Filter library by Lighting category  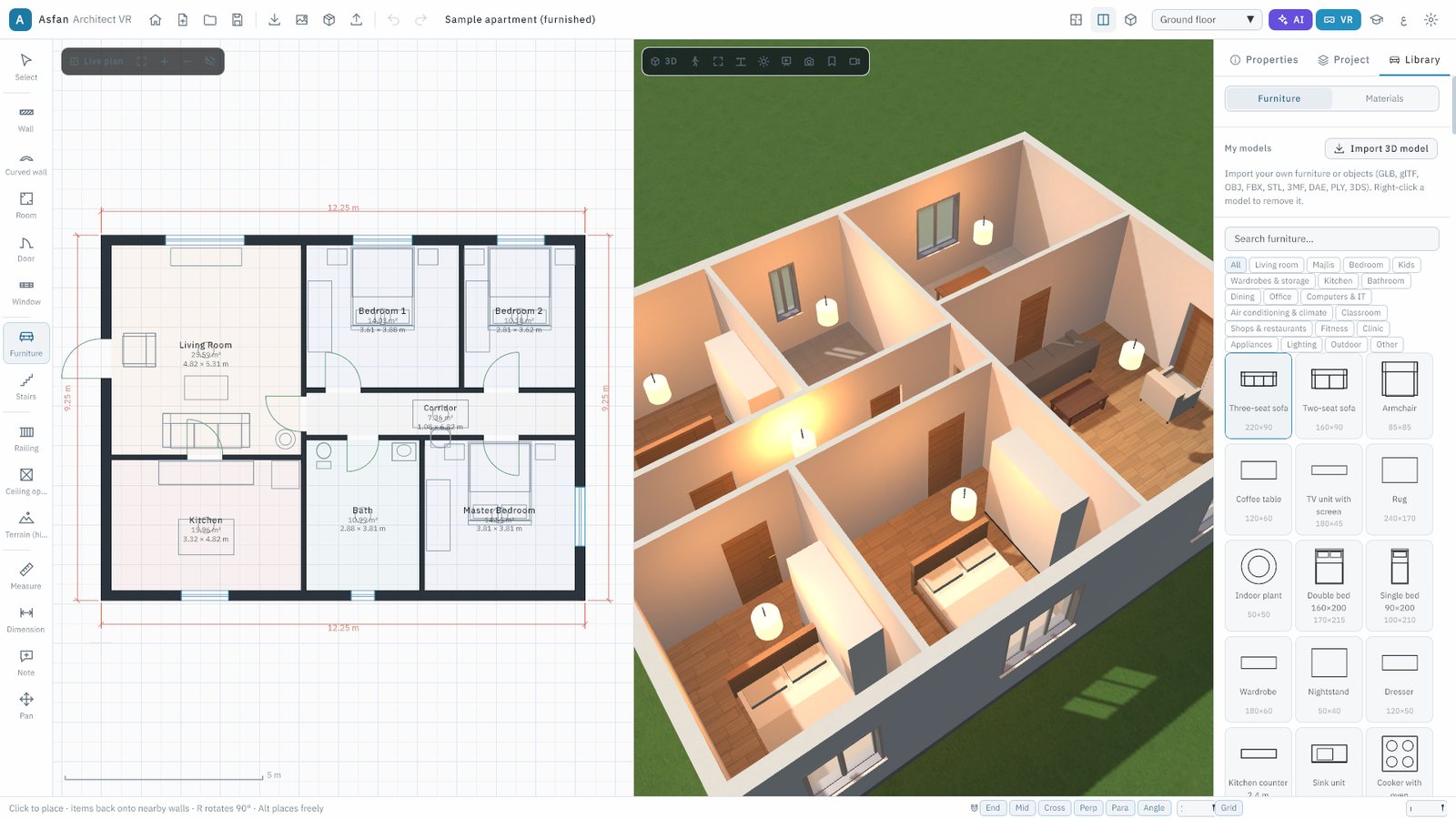1301,345
